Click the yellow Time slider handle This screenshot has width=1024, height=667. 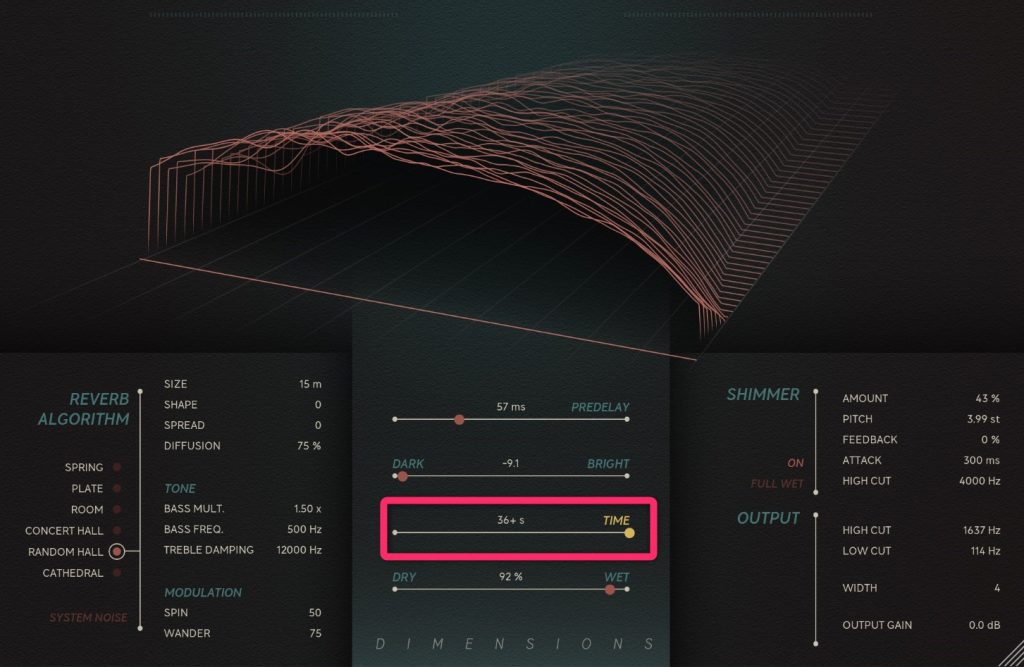(x=629, y=533)
